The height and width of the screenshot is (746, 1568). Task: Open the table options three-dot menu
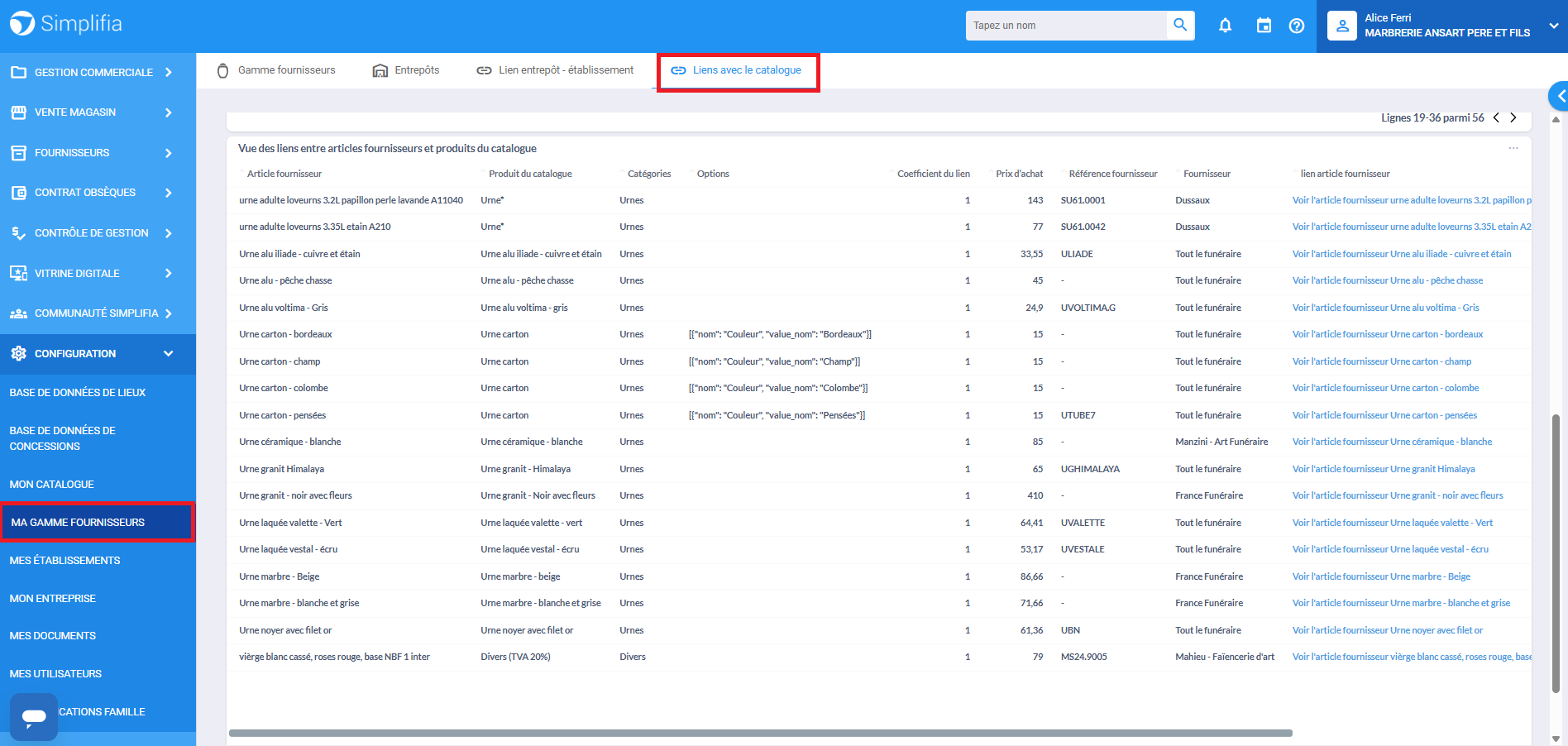tap(1513, 148)
